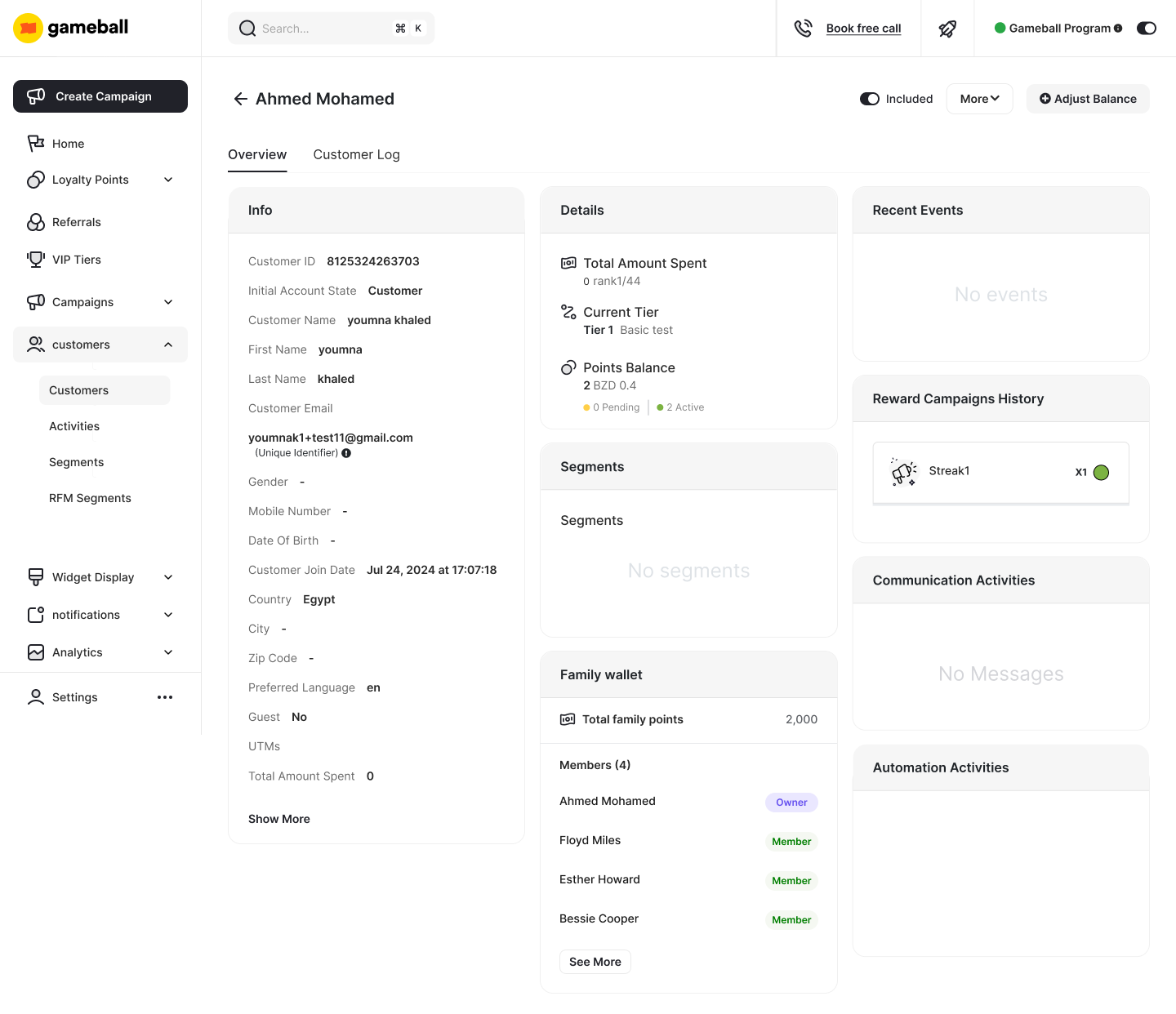This screenshot has width=1176, height=1014.
Task: Open the Home page from the sidebar
Action: pos(69,144)
